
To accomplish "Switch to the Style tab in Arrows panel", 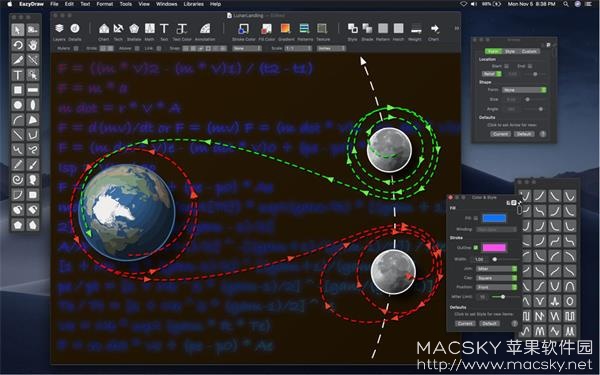I will tap(510, 51).
